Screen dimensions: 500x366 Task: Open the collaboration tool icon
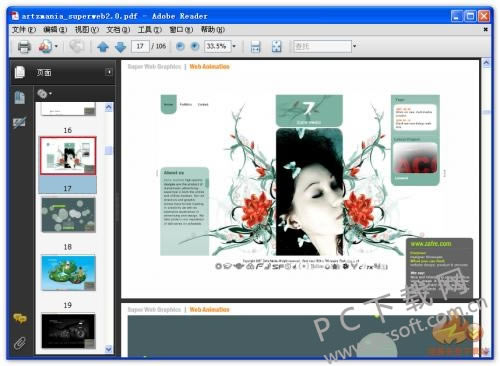[45, 47]
